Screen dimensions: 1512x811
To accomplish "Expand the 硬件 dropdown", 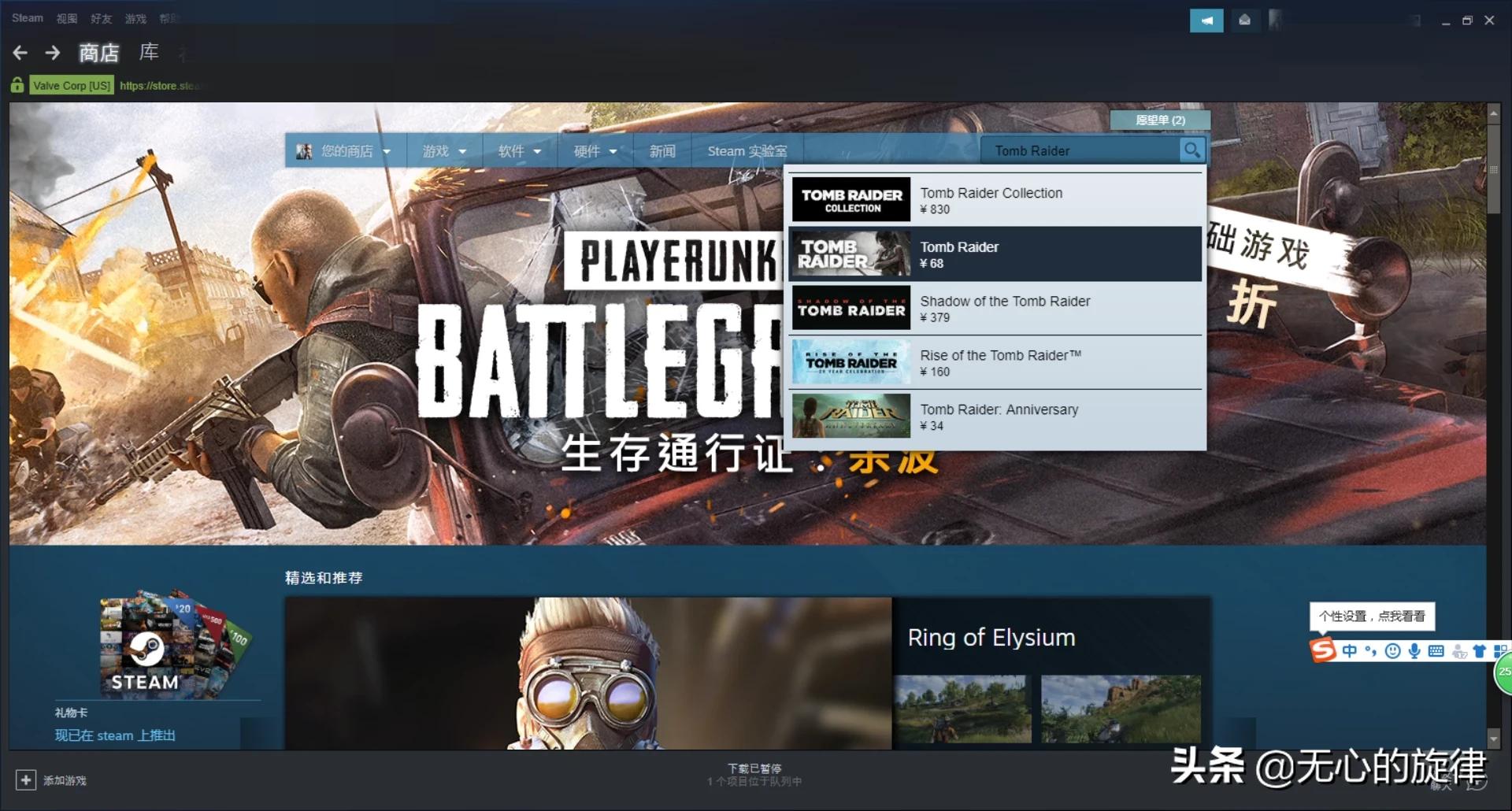I will pyautogui.click(x=595, y=150).
